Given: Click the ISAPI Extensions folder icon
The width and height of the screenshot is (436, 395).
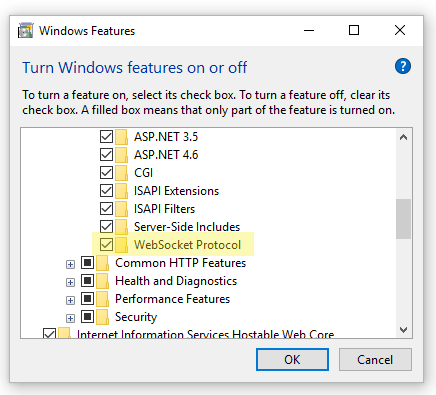Looking at the screenshot, I should tap(122, 191).
